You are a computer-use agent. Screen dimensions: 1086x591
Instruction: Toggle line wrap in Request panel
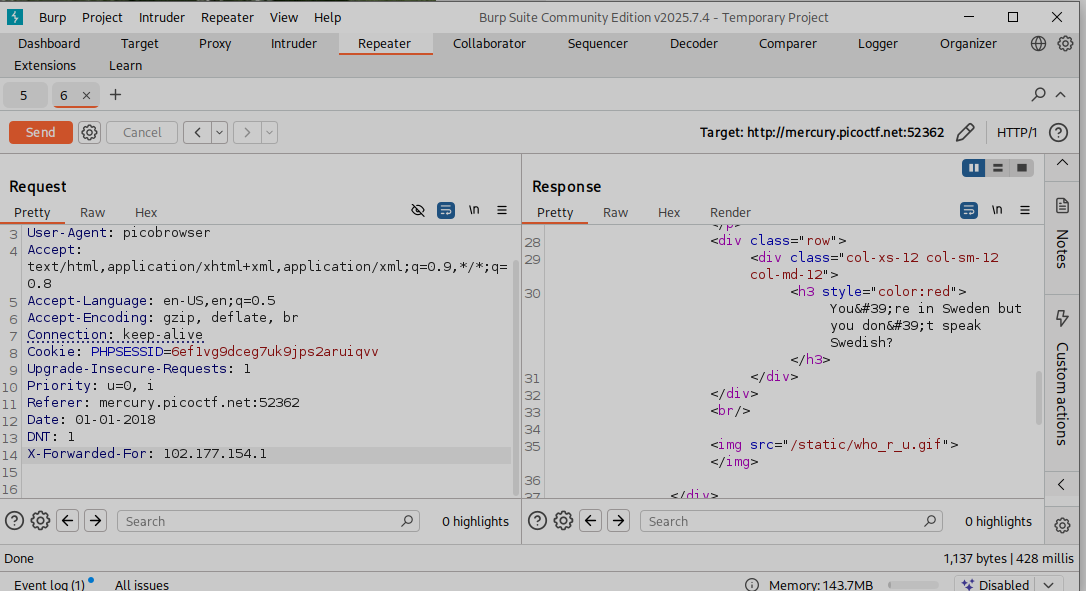coord(446,210)
